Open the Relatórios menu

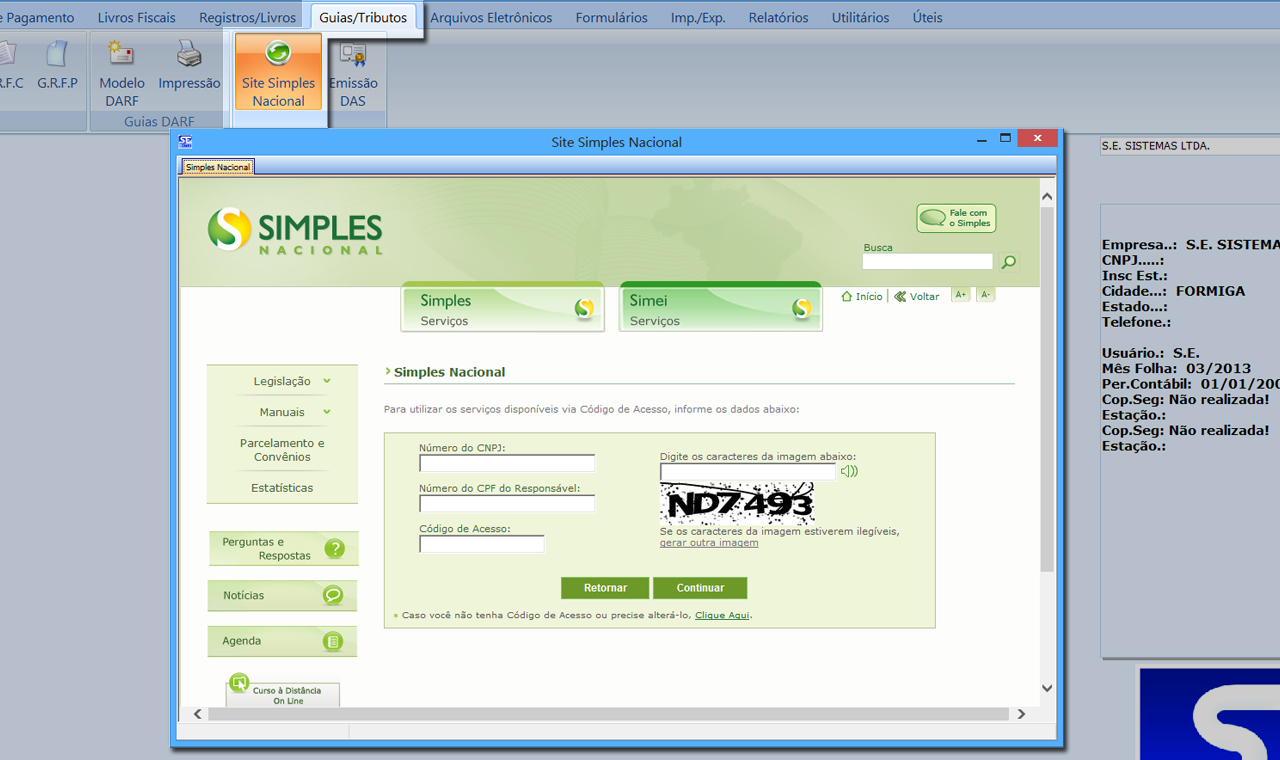click(x=778, y=17)
